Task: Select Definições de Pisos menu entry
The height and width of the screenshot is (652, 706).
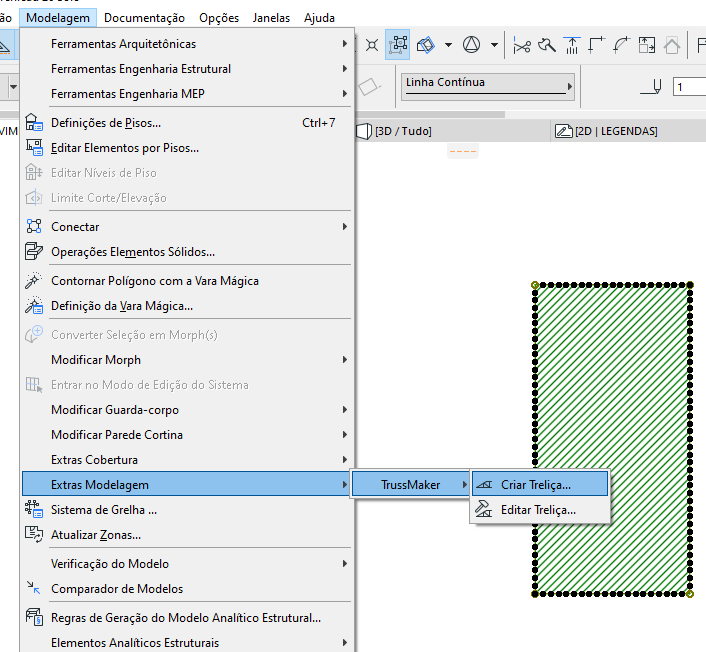Action: [x=187, y=122]
